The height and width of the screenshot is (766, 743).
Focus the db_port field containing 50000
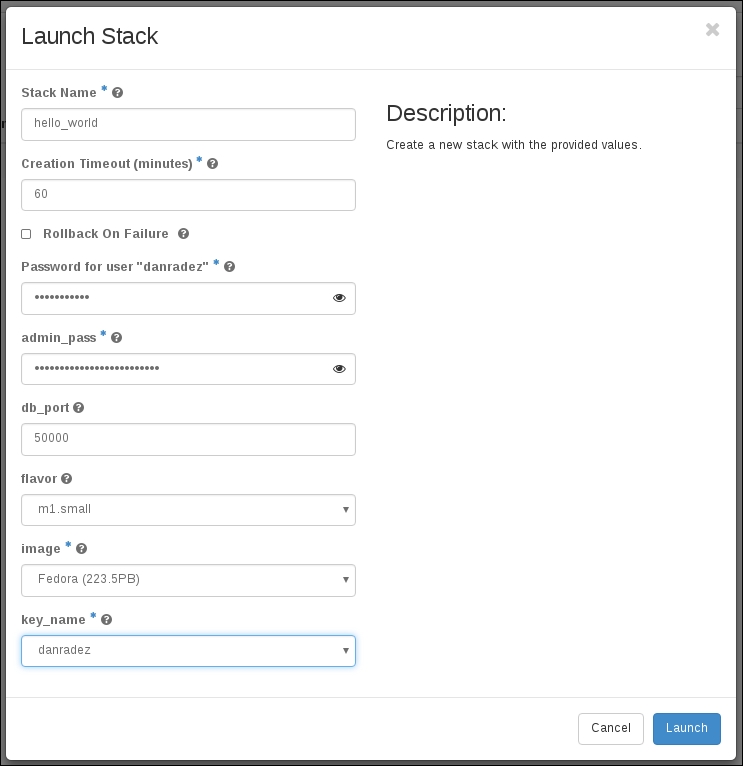pos(188,439)
